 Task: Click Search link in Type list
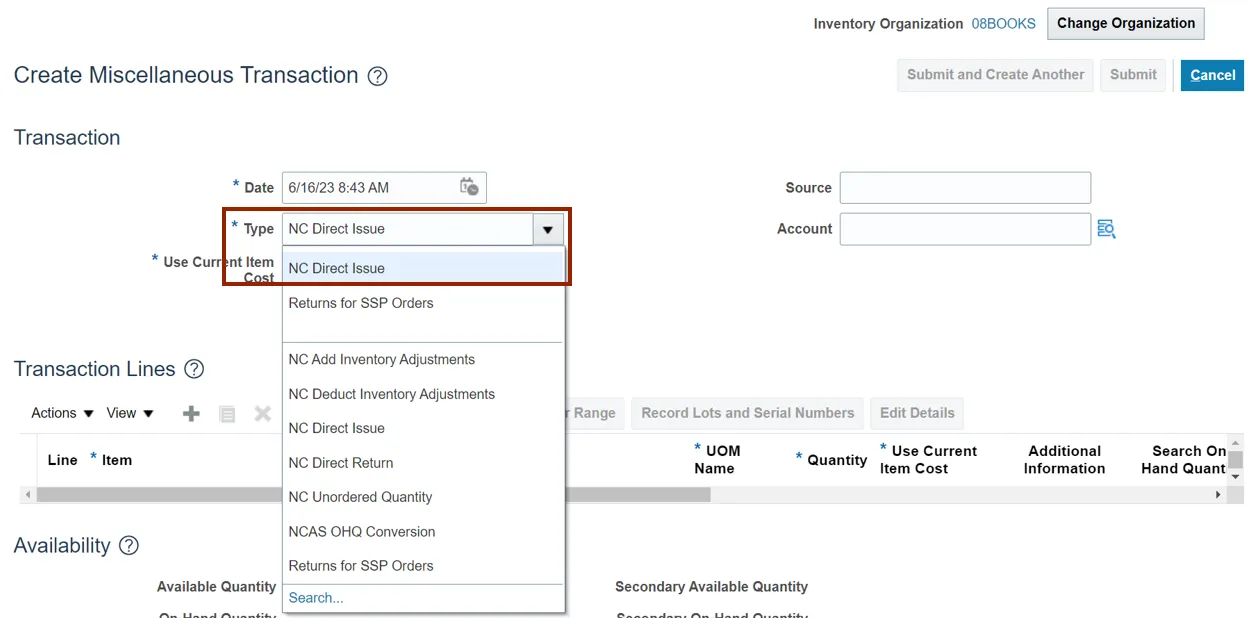315,598
